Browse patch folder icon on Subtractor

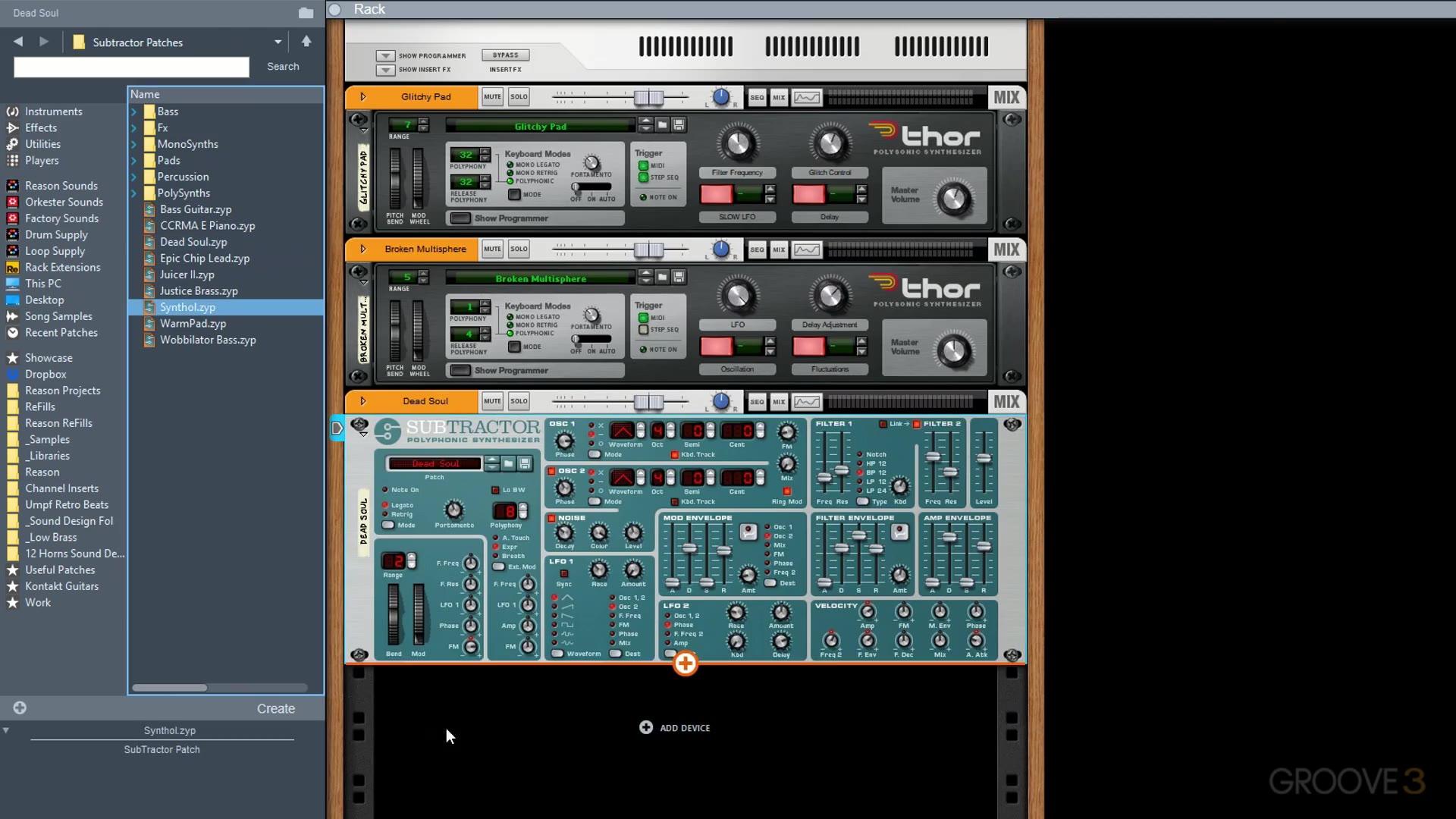tap(509, 463)
